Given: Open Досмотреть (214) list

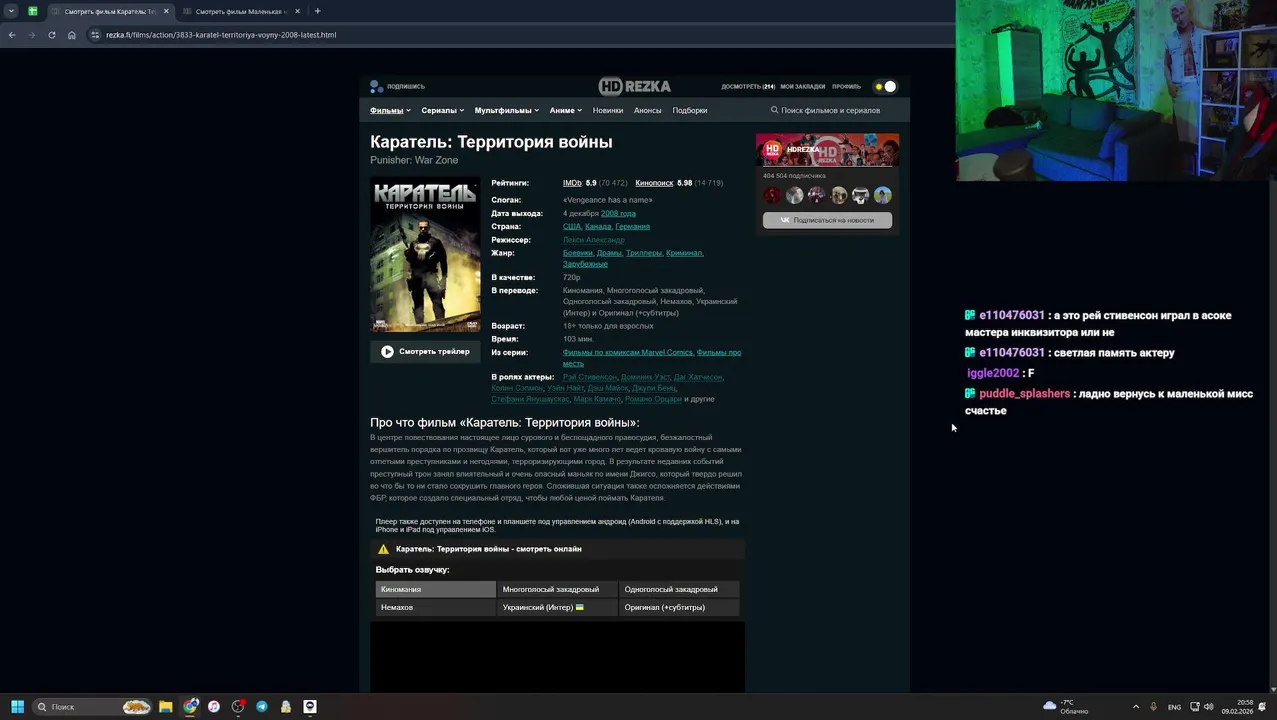Looking at the screenshot, I should coord(748,87).
